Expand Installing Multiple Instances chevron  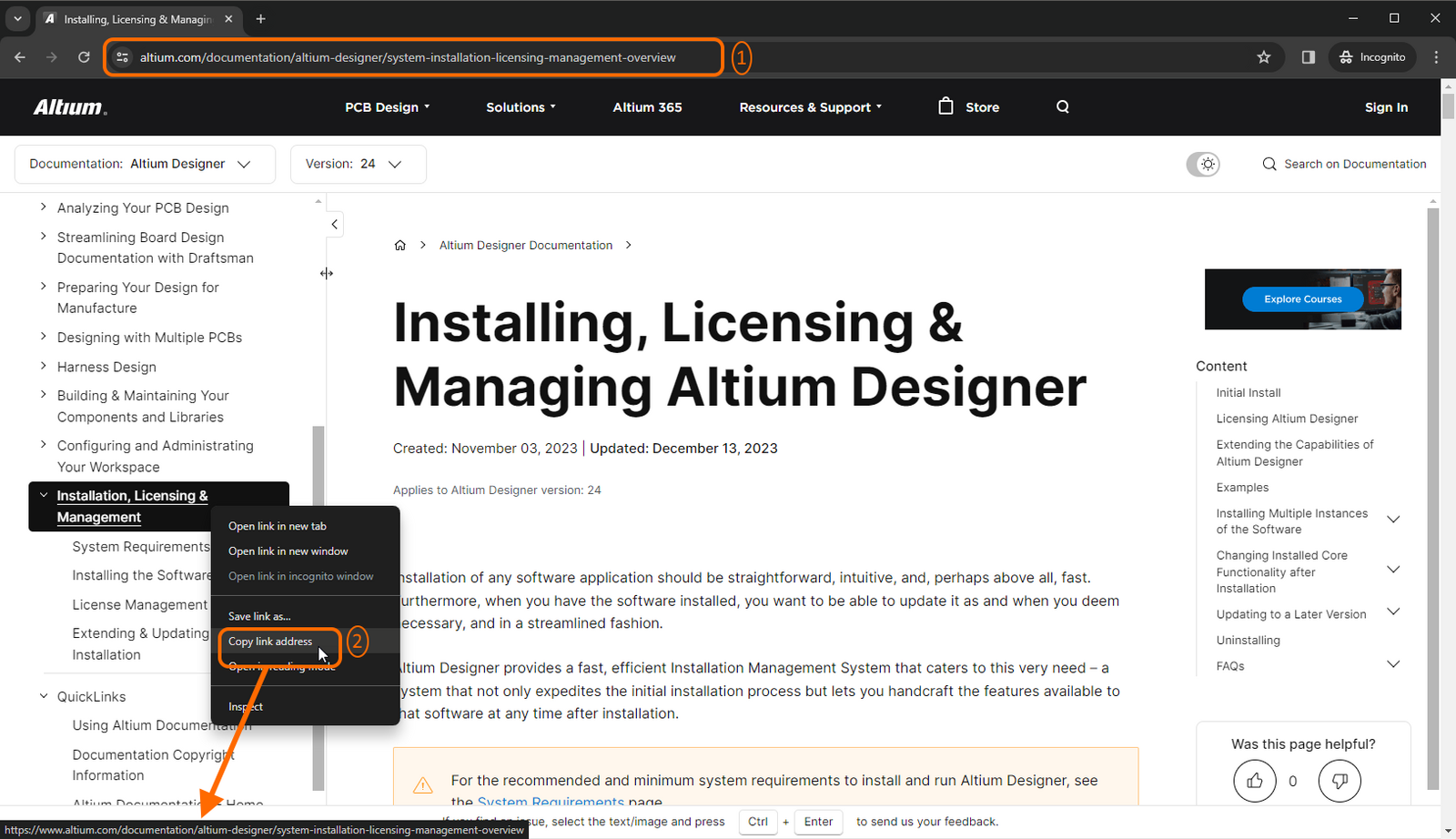click(1392, 520)
